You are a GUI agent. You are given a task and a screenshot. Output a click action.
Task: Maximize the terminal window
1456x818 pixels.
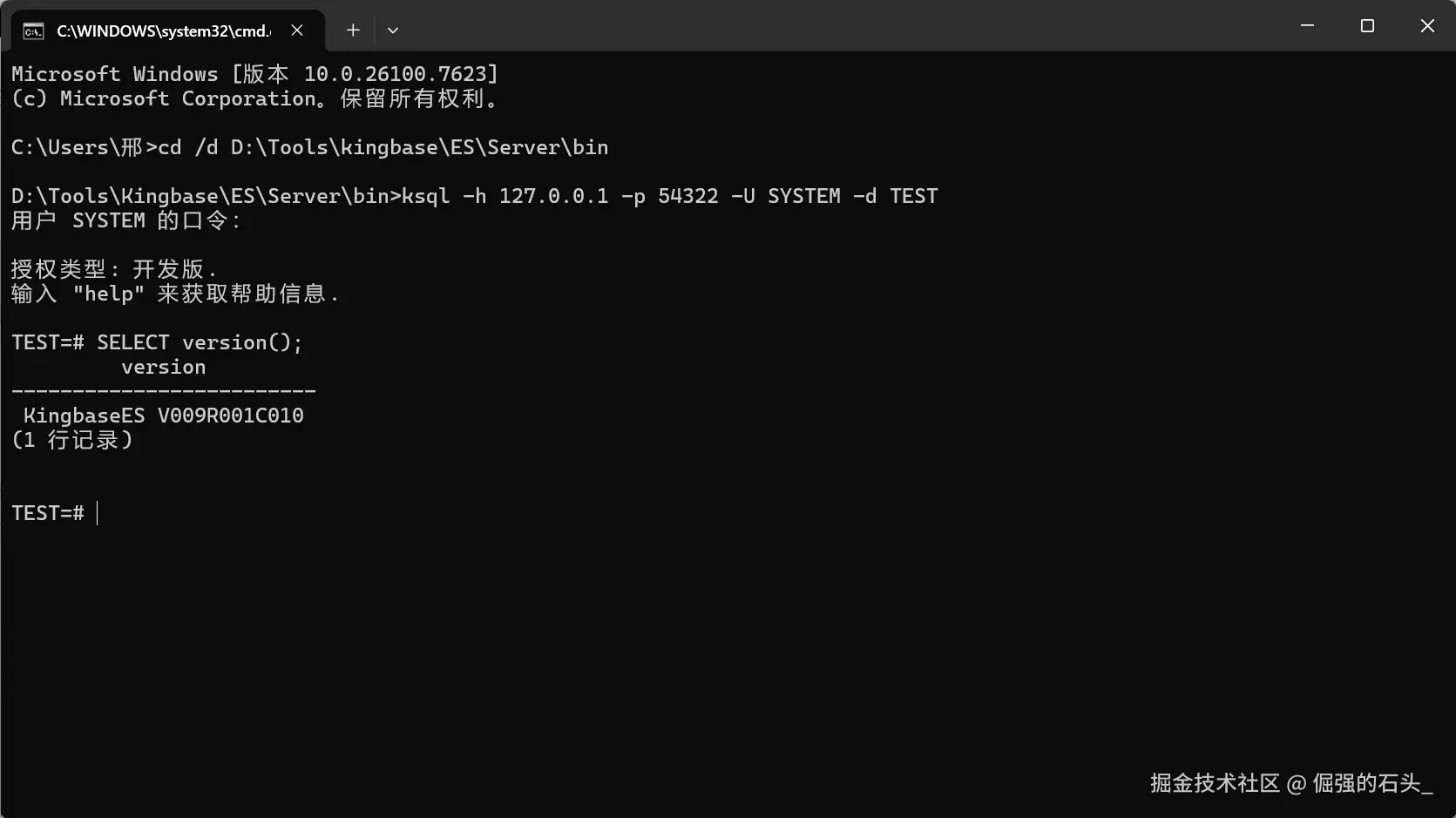pyautogui.click(x=1367, y=26)
